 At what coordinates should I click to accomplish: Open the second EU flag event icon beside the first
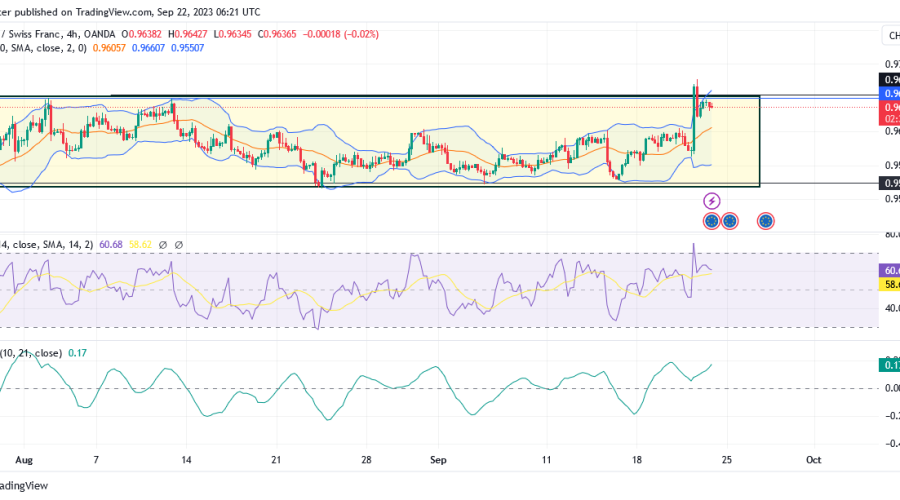730,221
